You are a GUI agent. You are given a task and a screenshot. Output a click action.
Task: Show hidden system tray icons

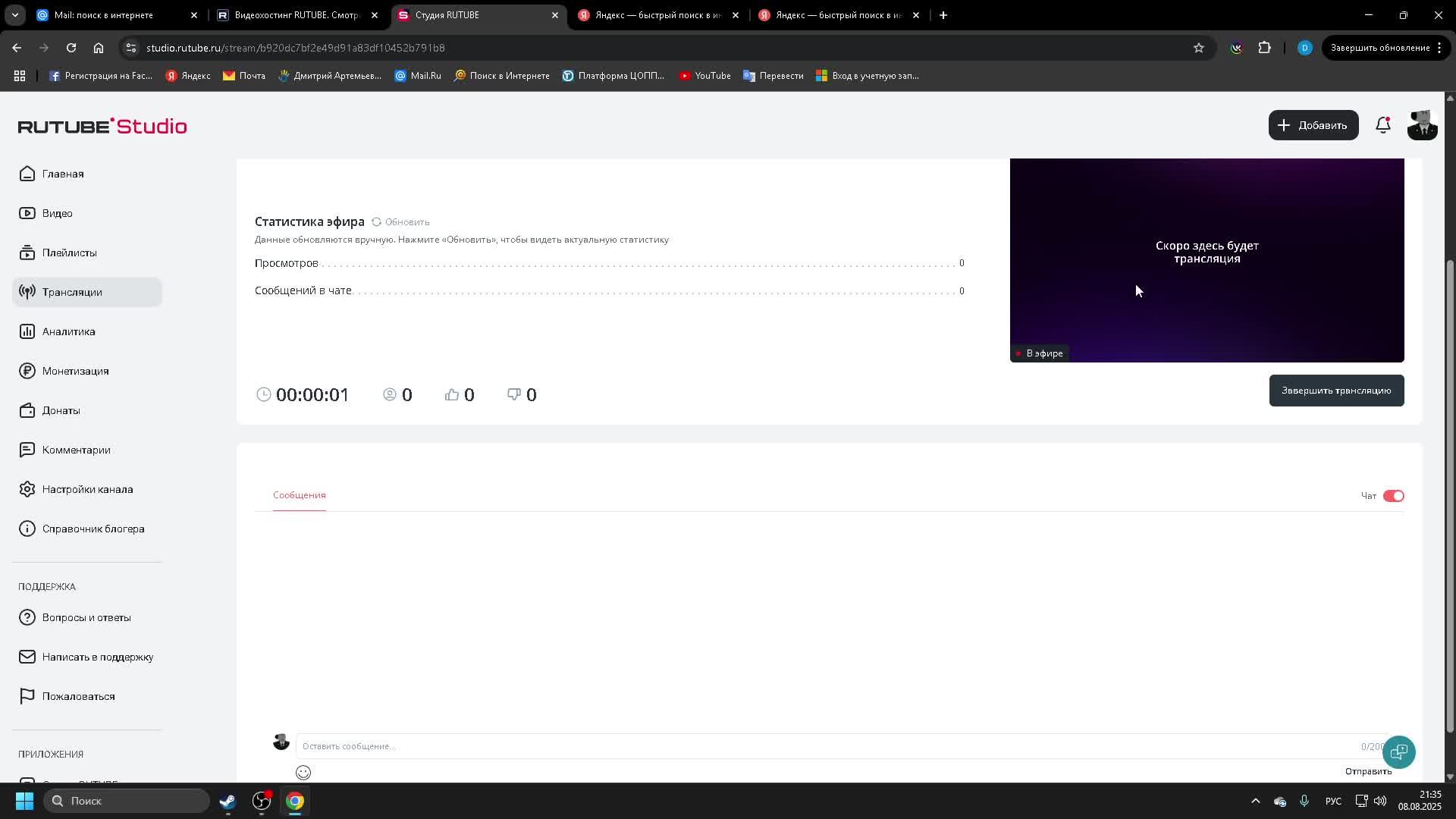pyautogui.click(x=1255, y=801)
